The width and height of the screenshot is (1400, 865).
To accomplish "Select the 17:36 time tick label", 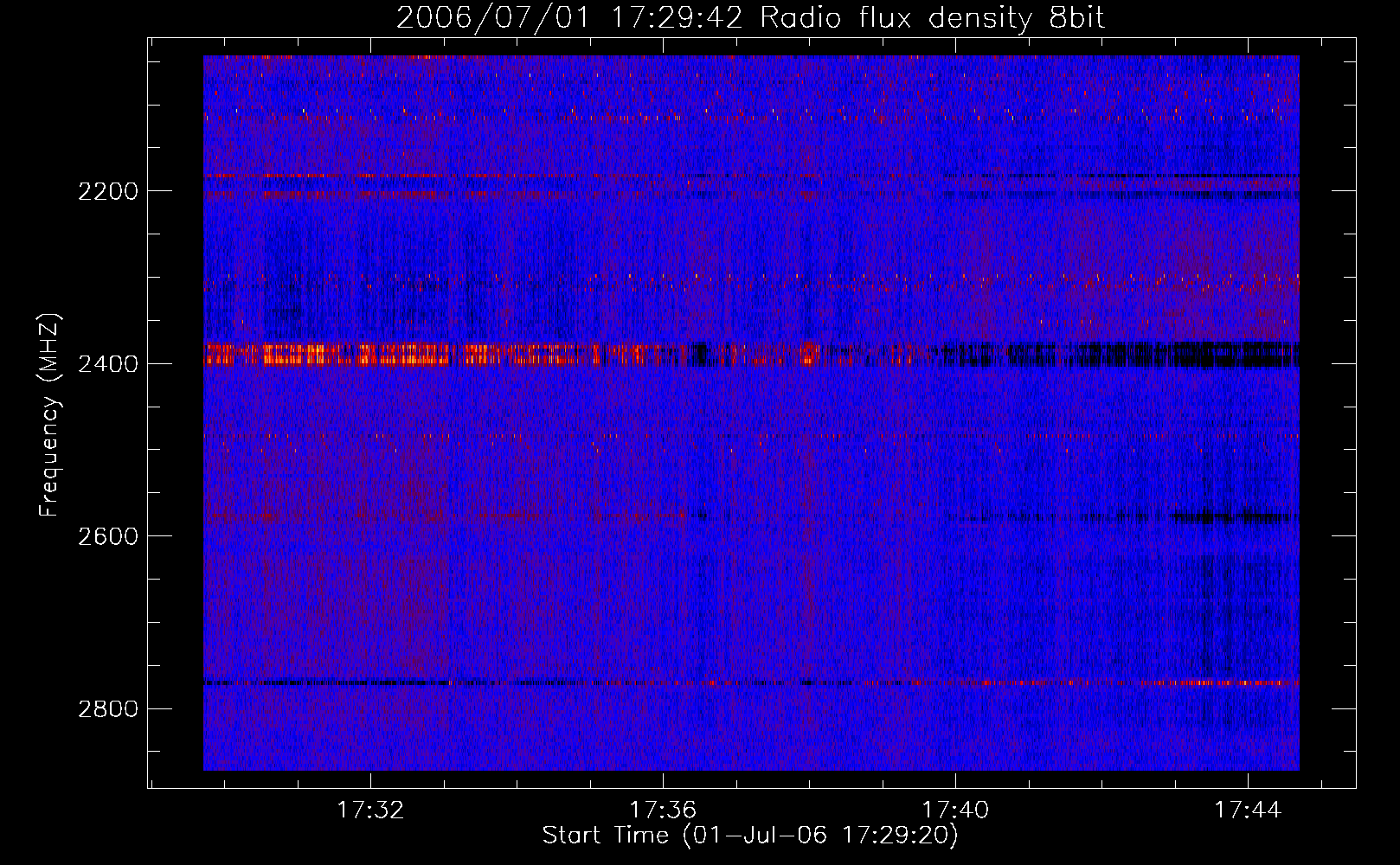I will click(x=663, y=811).
